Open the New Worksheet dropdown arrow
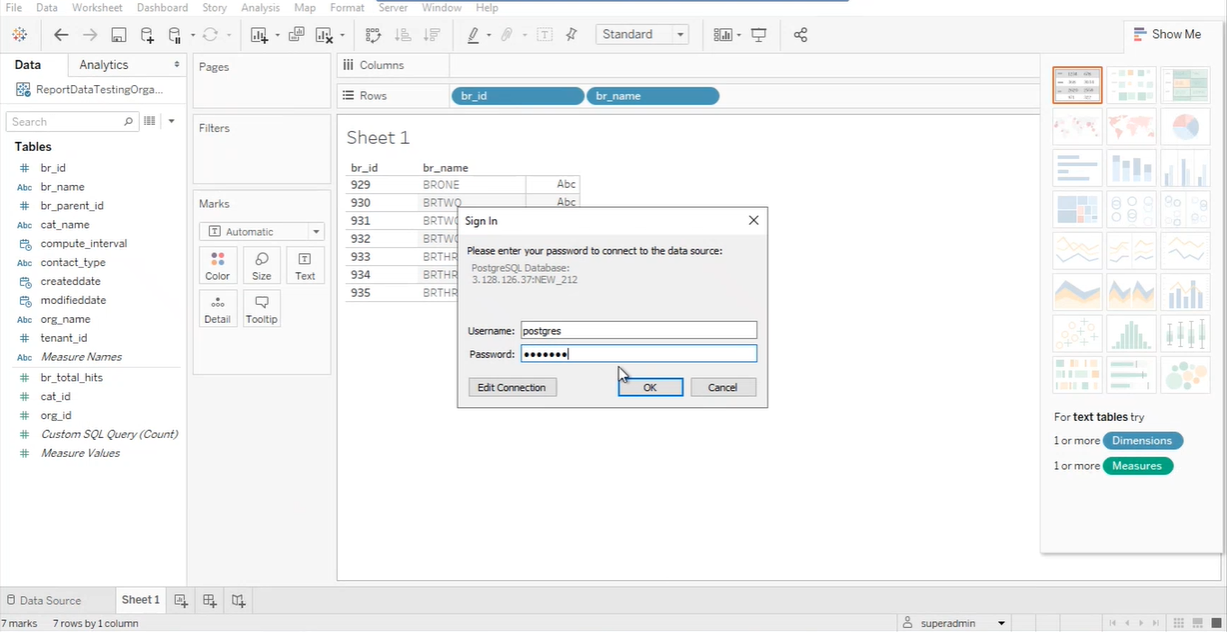The height and width of the screenshot is (632, 1227). coord(276,35)
